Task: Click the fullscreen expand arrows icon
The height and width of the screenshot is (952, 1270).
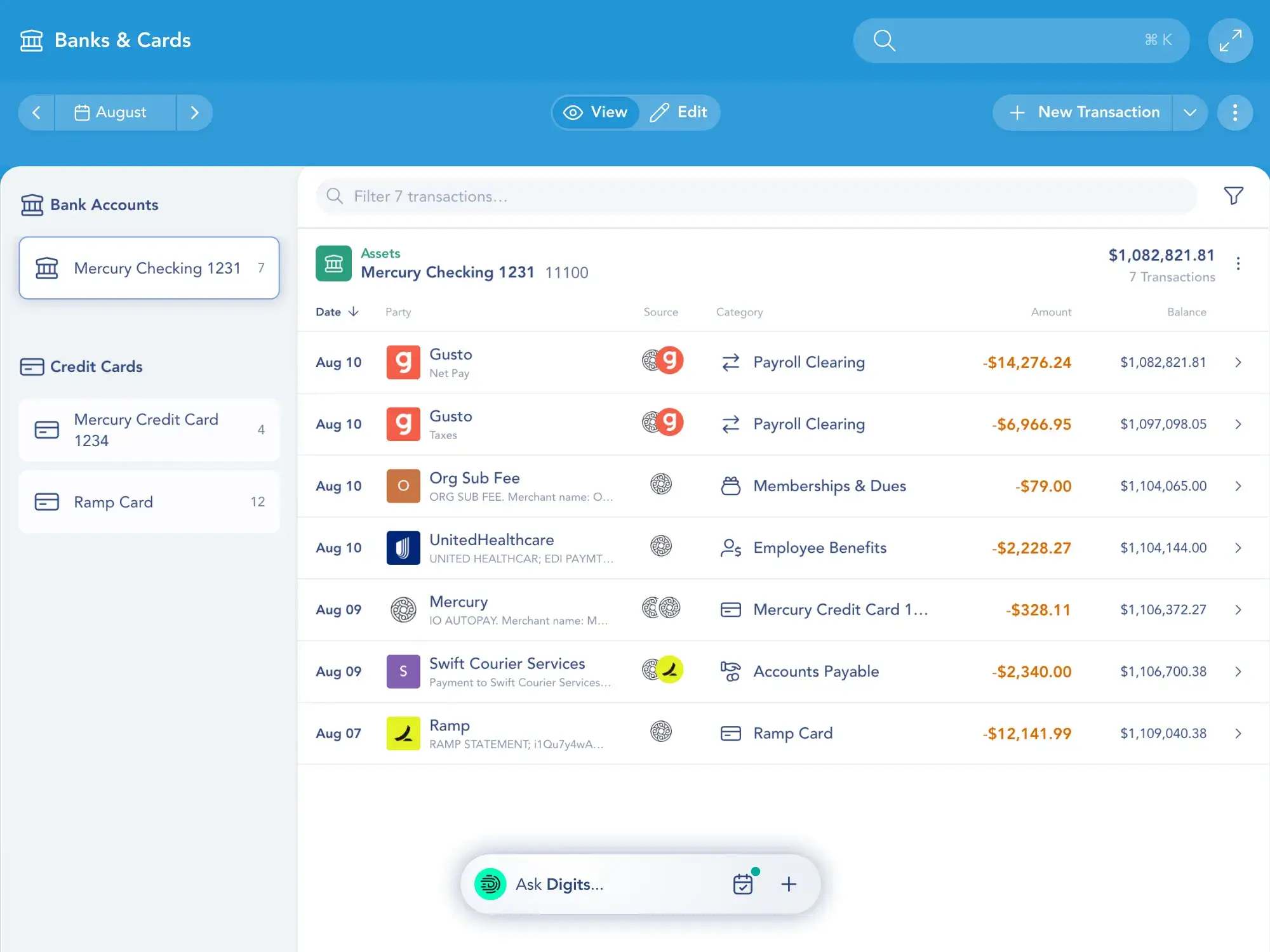Action: pyautogui.click(x=1230, y=41)
